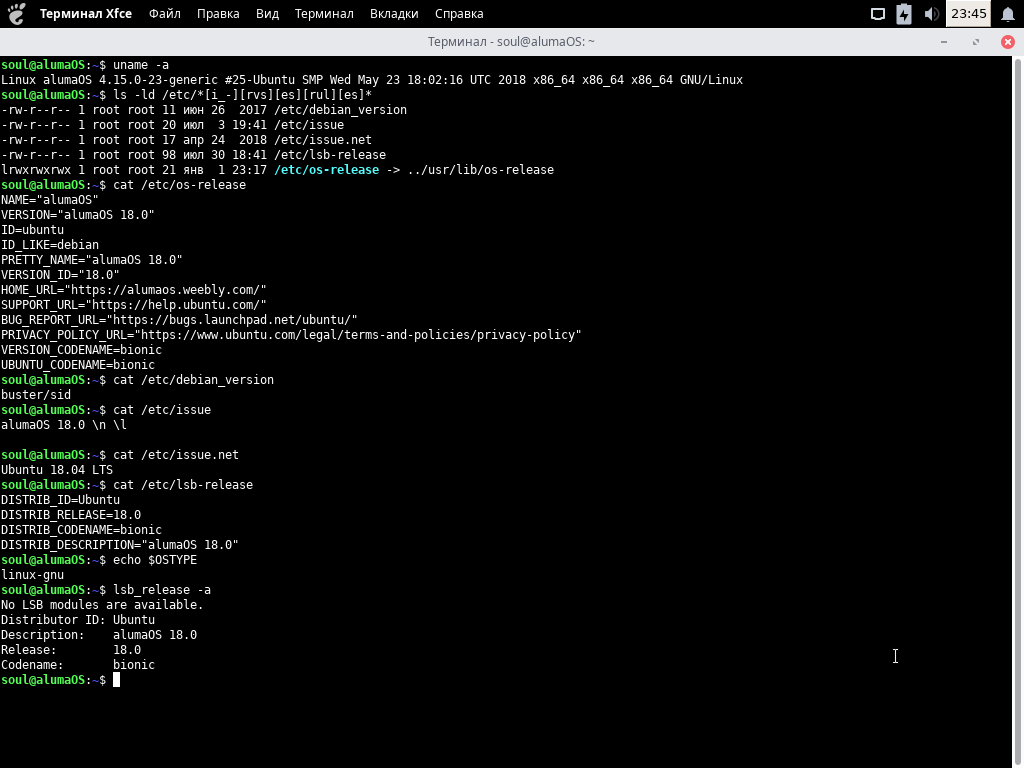Open the volume speaker icon
Screen dimensions: 1024x768
tap(931, 14)
